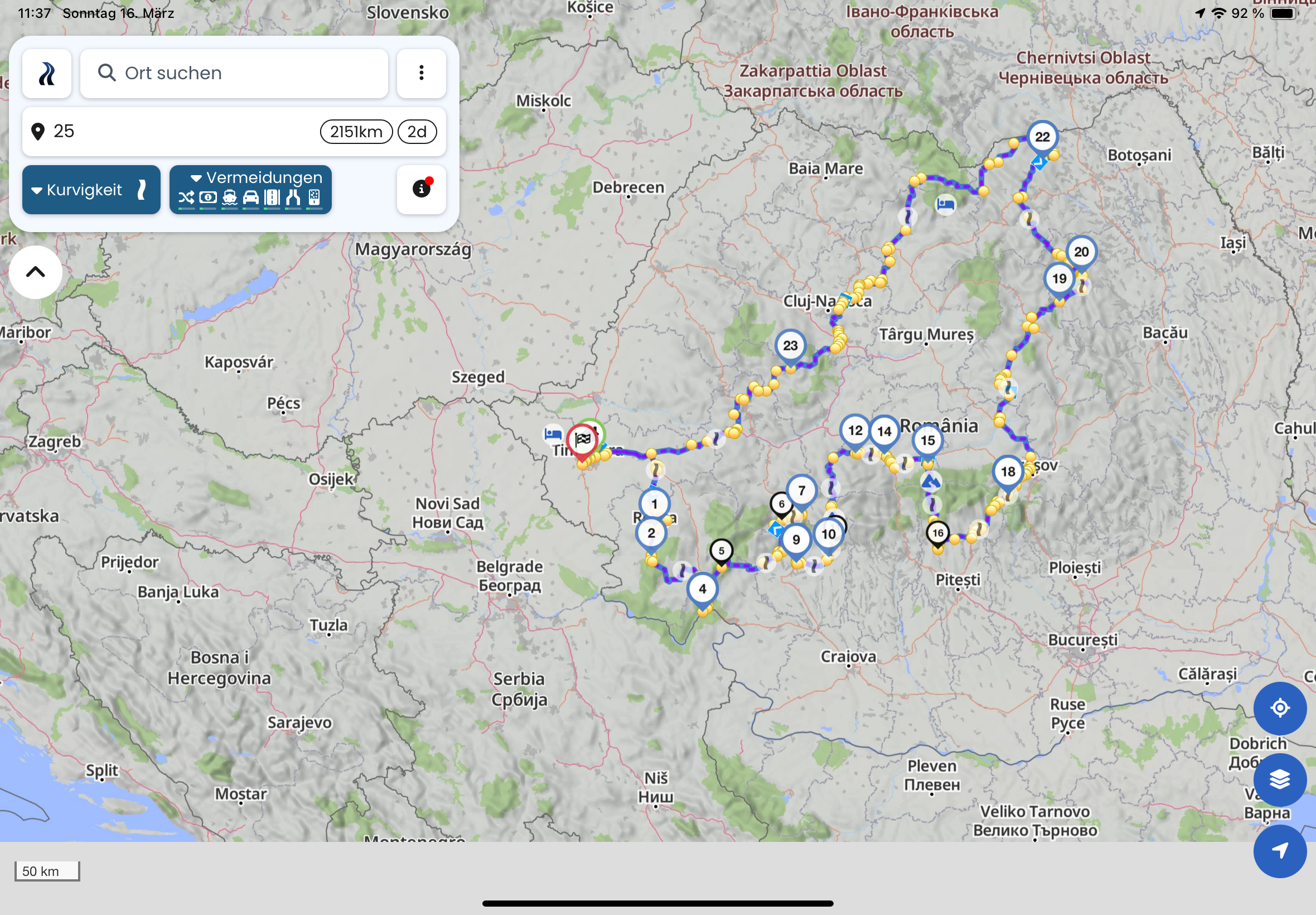This screenshot has height=915, width=1316.
Task: Toggle the toll road avoidance icon
Action: point(207,198)
